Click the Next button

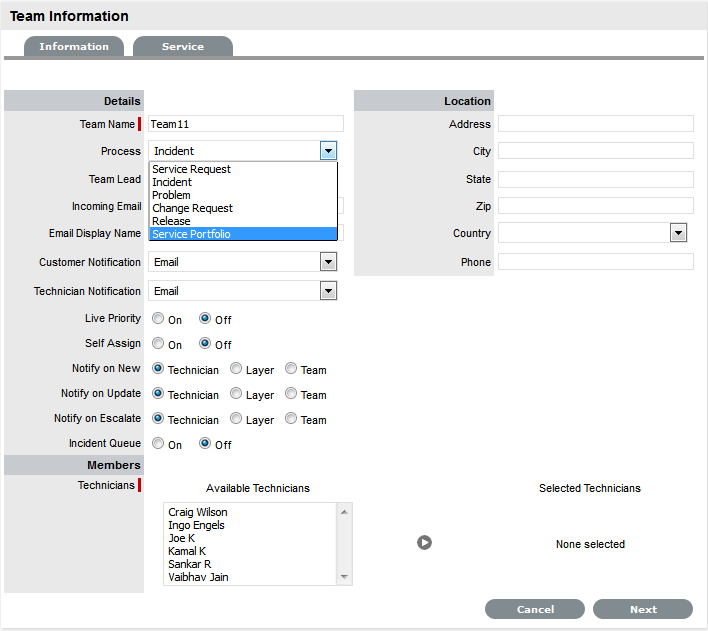tap(643, 609)
